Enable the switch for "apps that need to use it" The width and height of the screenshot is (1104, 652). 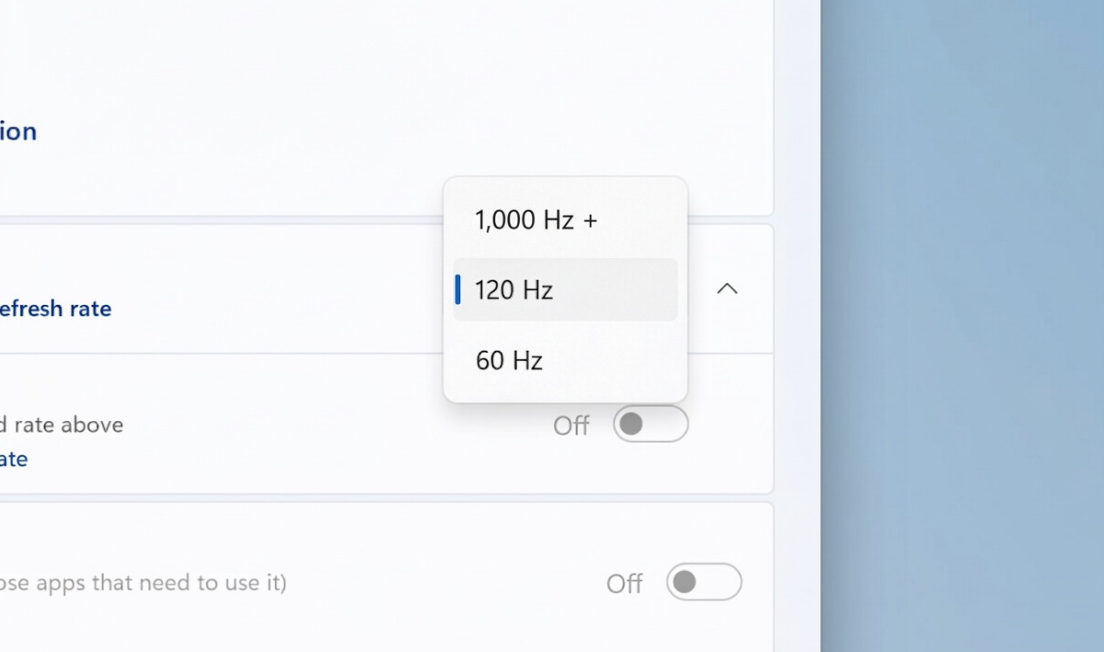point(704,582)
